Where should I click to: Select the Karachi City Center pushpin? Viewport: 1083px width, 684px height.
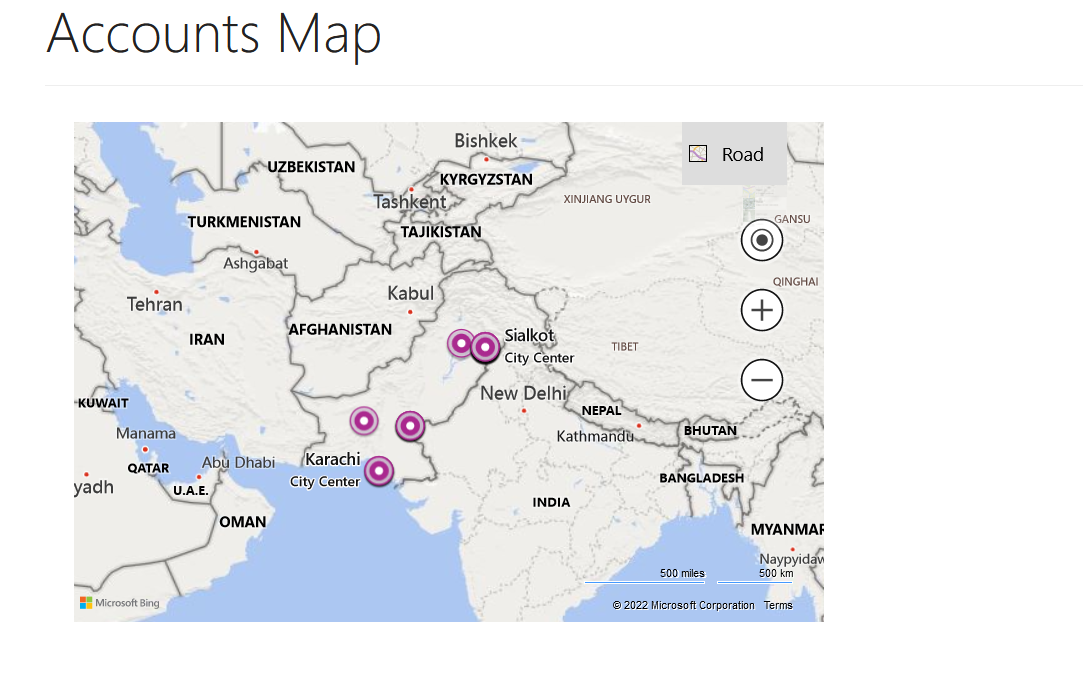[x=378, y=471]
